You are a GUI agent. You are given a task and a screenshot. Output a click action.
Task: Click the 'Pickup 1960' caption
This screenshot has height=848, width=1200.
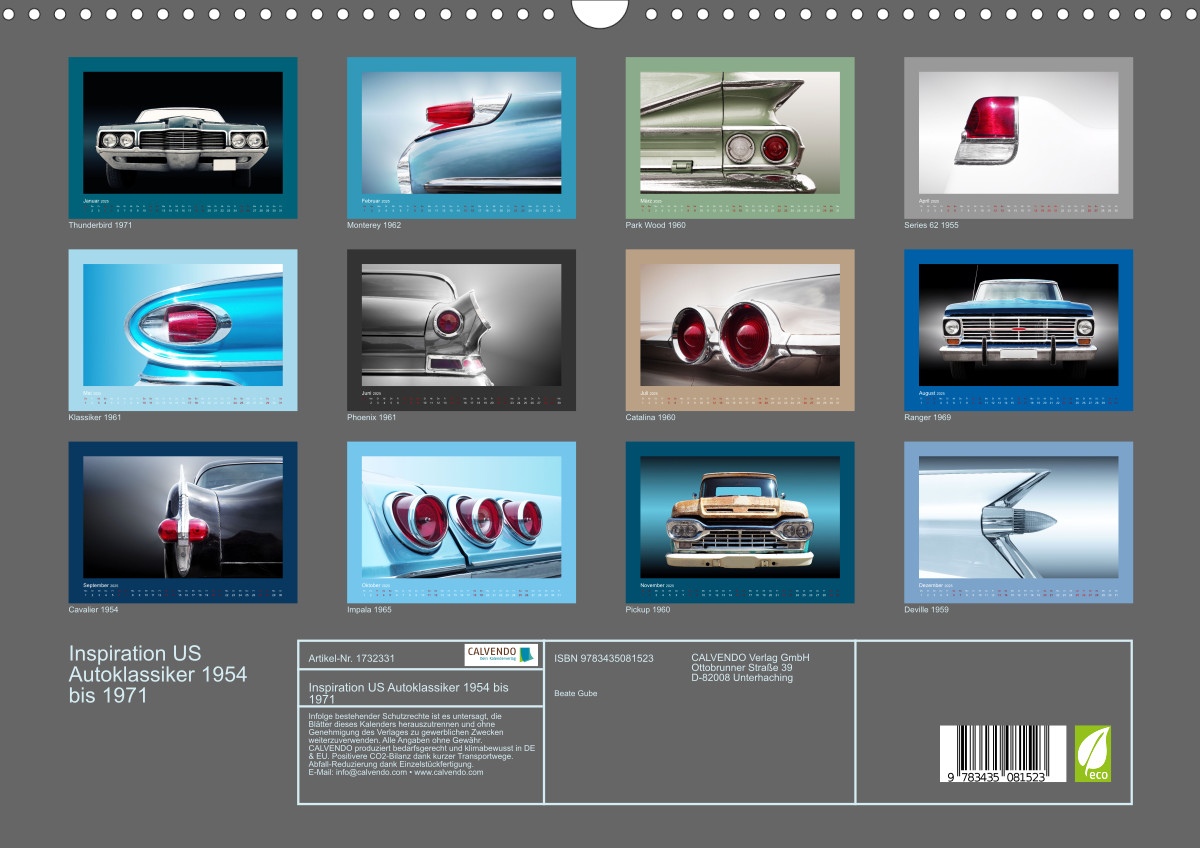pyautogui.click(x=648, y=609)
